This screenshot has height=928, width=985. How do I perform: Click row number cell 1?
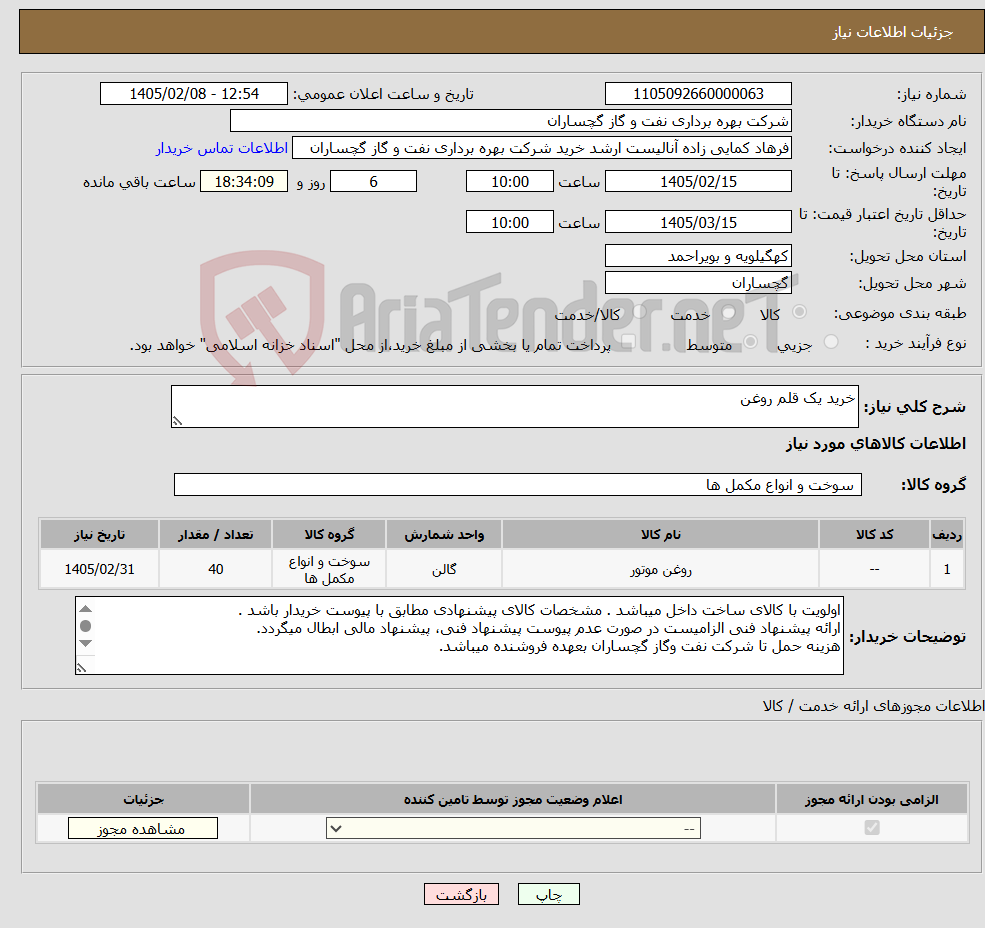pos(947,569)
